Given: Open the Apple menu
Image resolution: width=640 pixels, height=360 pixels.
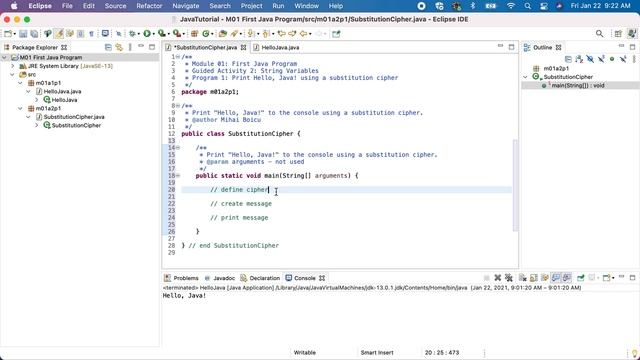Looking at the screenshot, I should coord(14,6).
